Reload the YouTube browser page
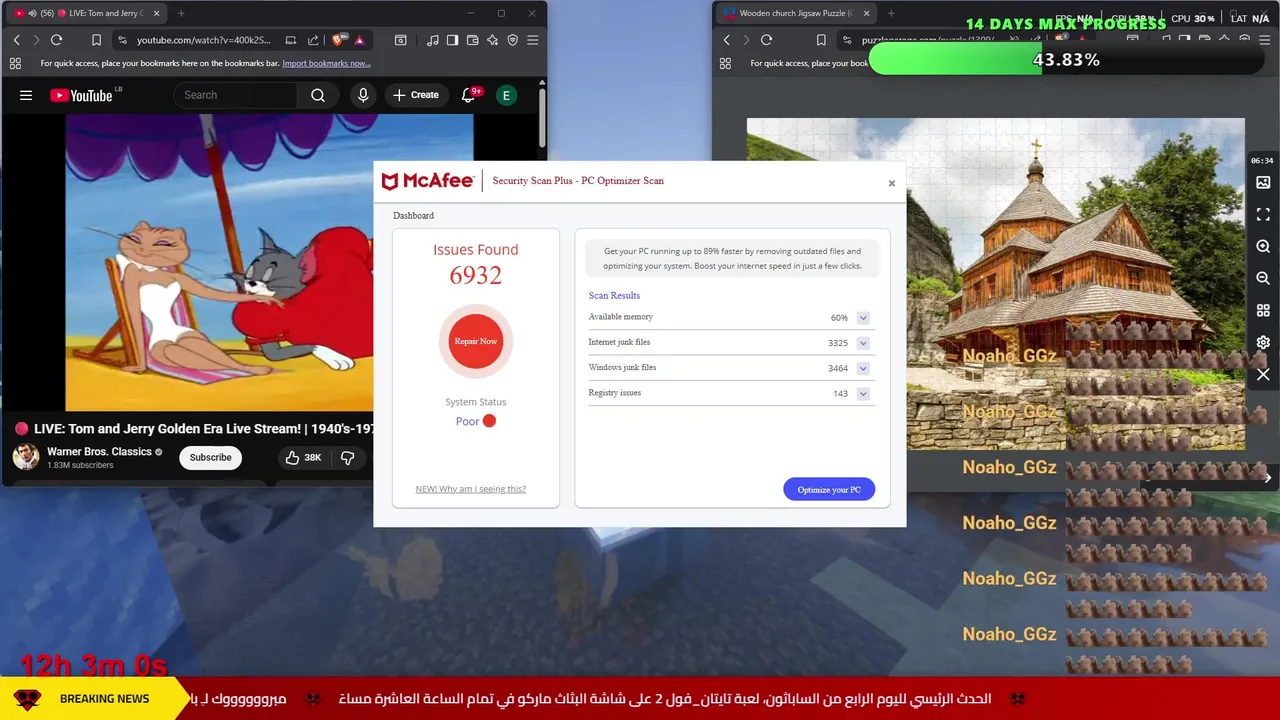The image size is (1280, 720). (x=57, y=40)
